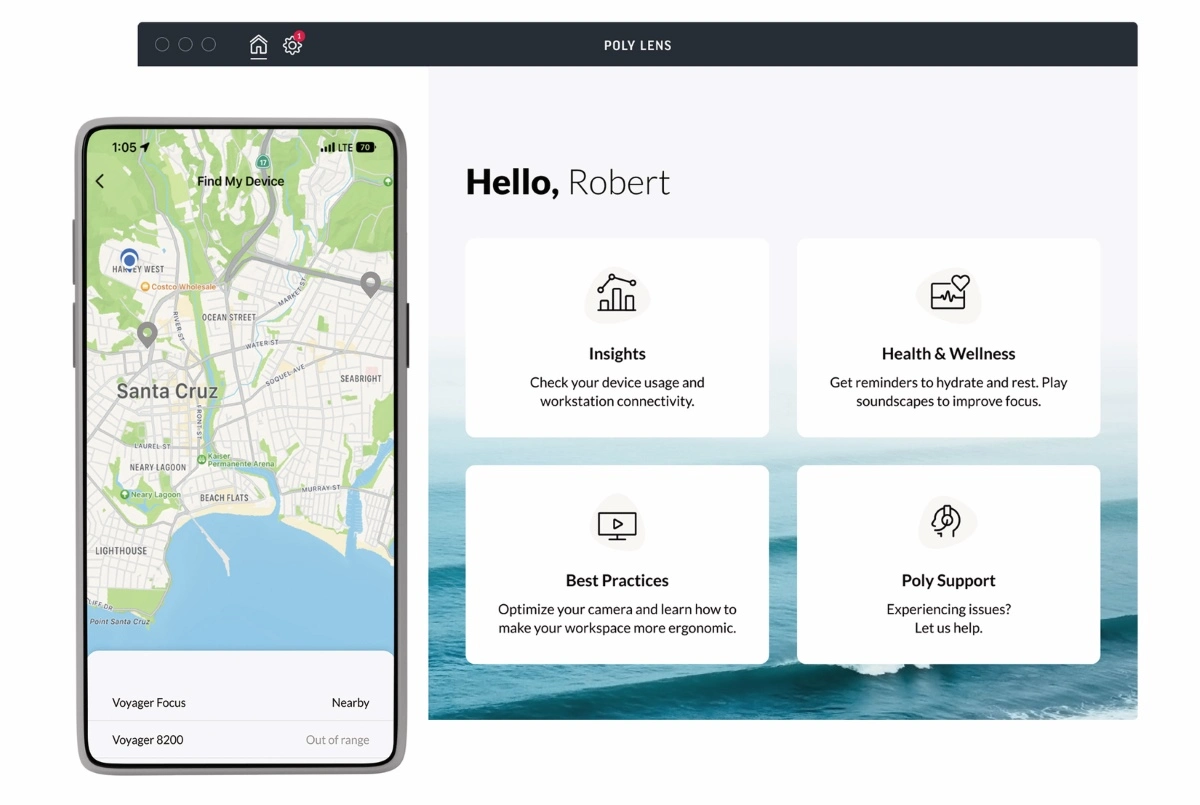Select Voyager 8200 device row
The height and width of the screenshot is (805, 1200).
pos(240,740)
